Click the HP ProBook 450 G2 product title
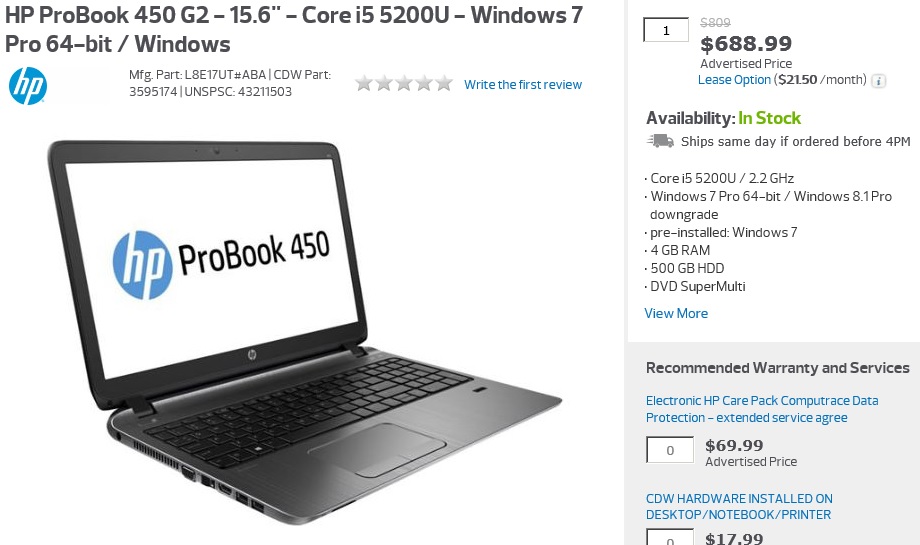The image size is (920, 545). 294,29
